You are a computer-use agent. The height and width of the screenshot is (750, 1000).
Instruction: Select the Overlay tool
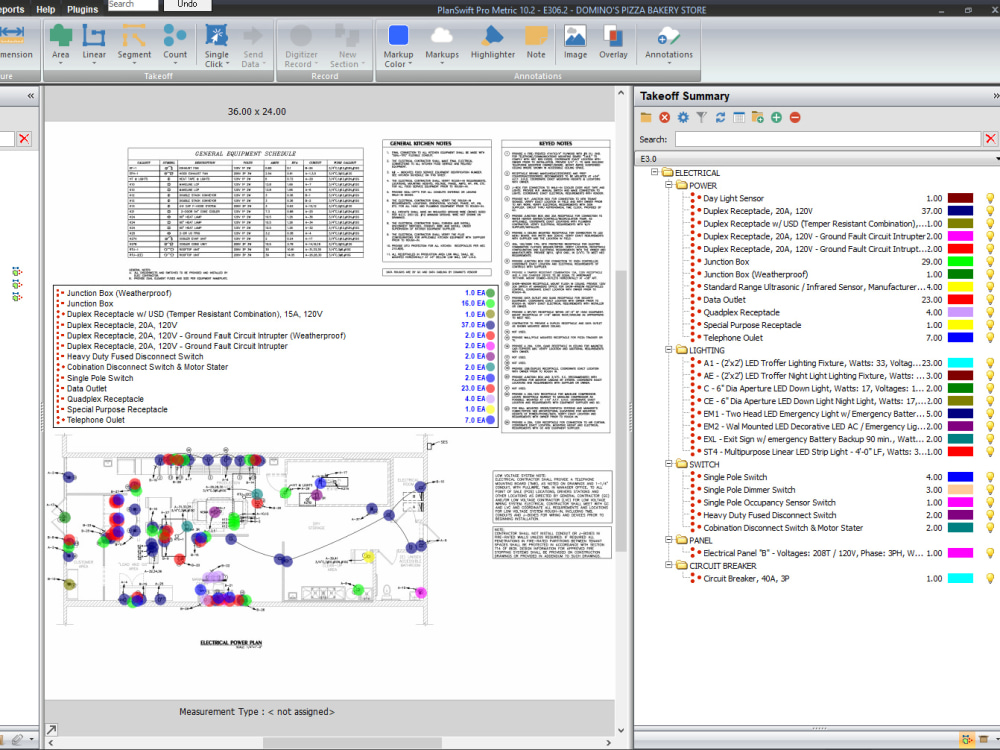click(x=613, y=43)
